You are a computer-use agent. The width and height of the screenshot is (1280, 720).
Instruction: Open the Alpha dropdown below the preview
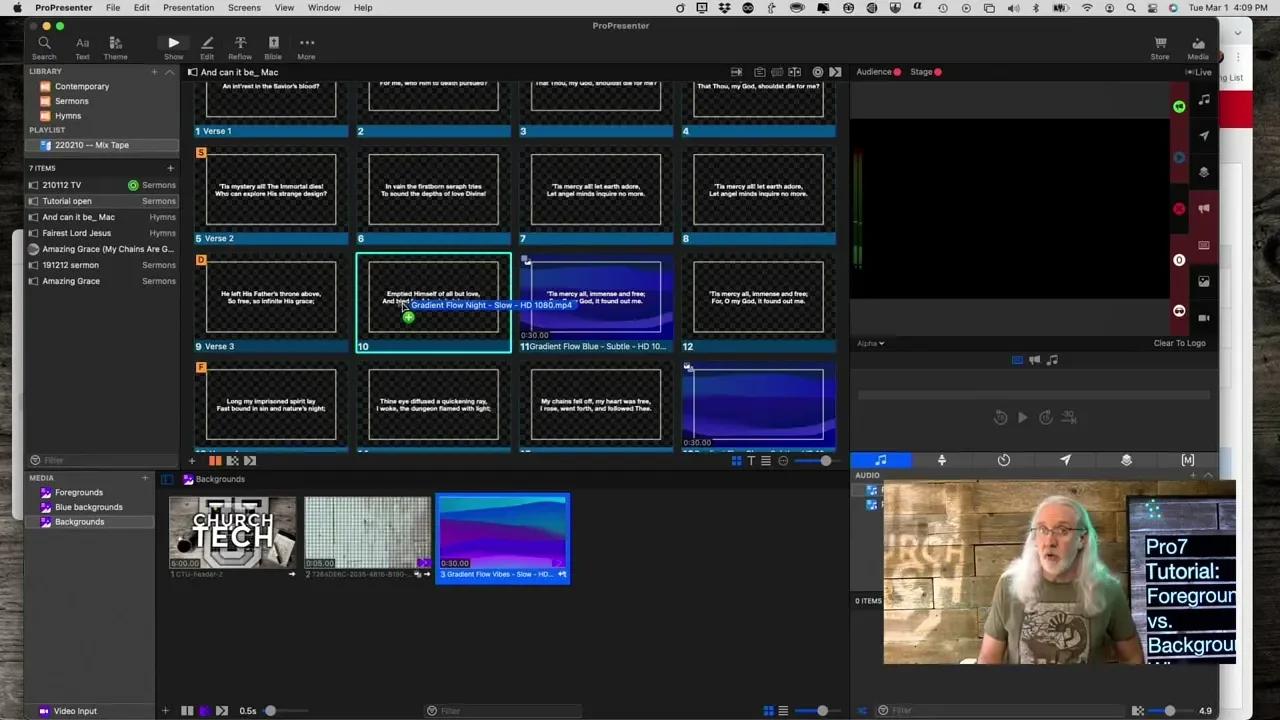[x=869, y=343]
